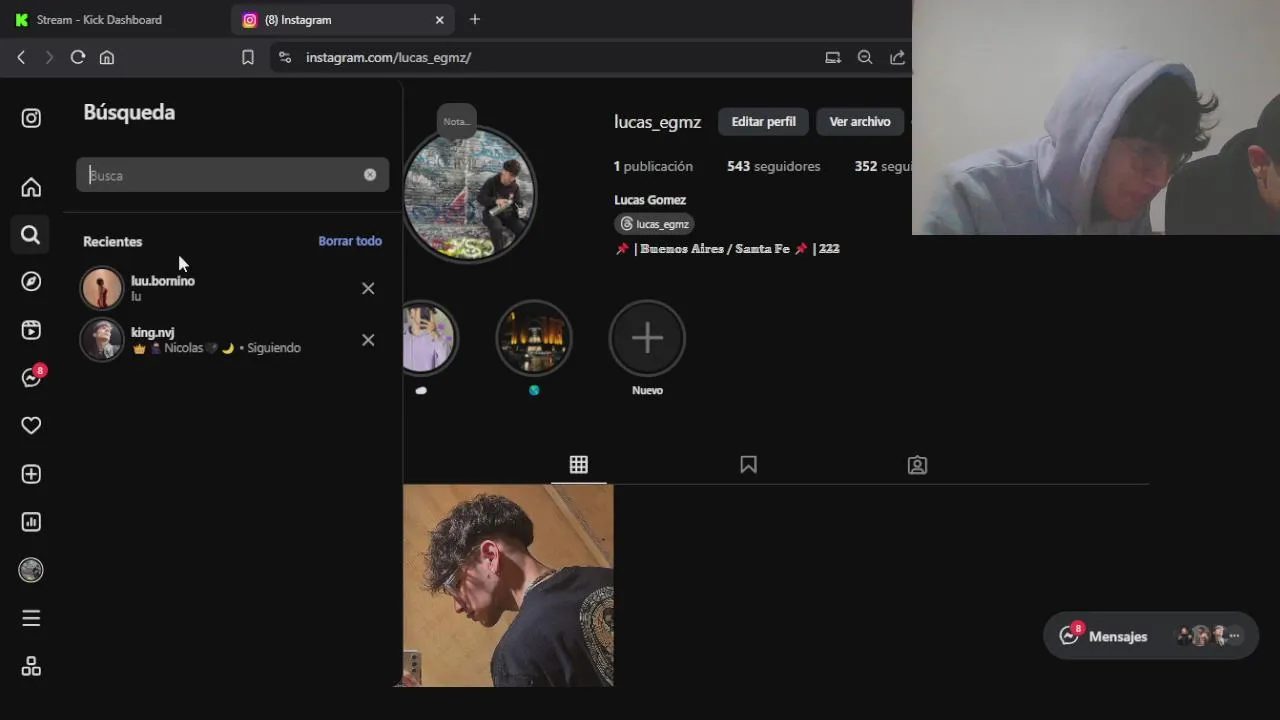Open a new browser tab
Screen dimensions: 1280x720
tap(475, 19)
